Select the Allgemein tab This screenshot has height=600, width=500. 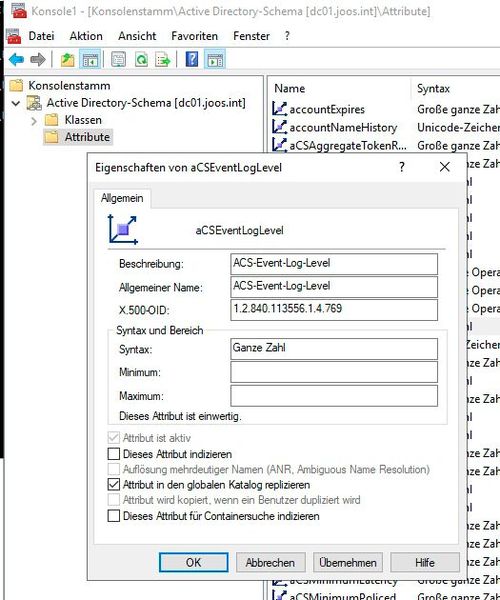[x=122, y=198]
